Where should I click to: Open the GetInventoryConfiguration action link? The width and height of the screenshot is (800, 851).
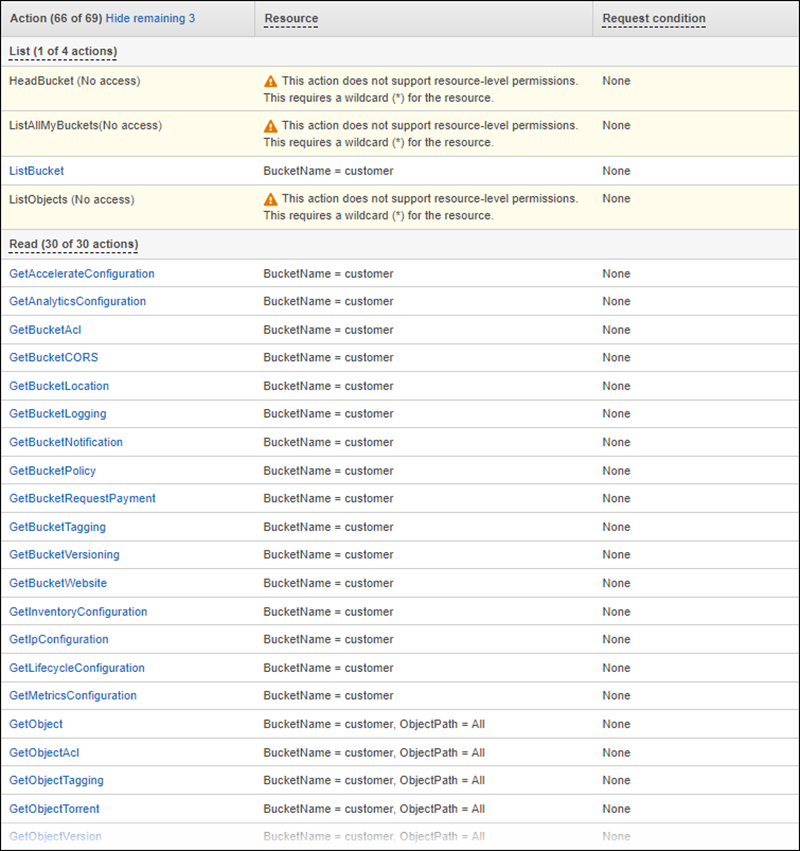click(x=78, y=612)
